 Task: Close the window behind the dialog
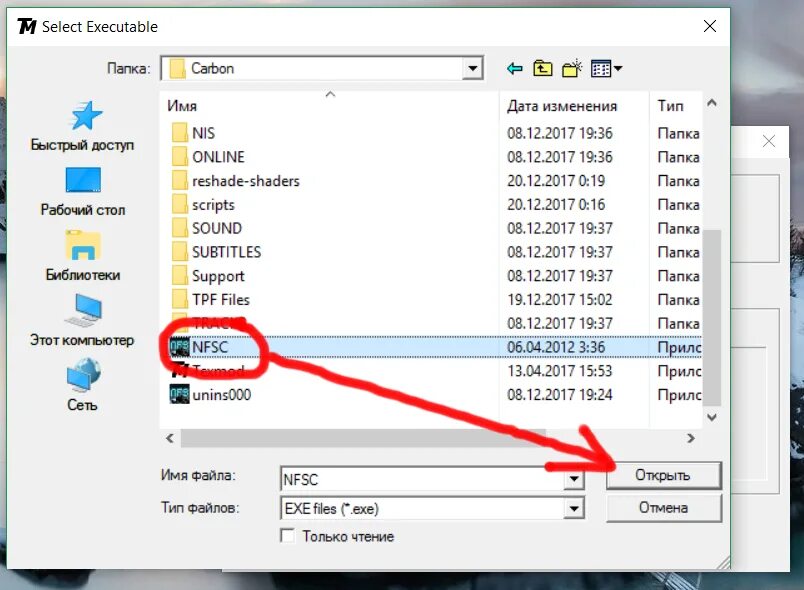[769, 141]
